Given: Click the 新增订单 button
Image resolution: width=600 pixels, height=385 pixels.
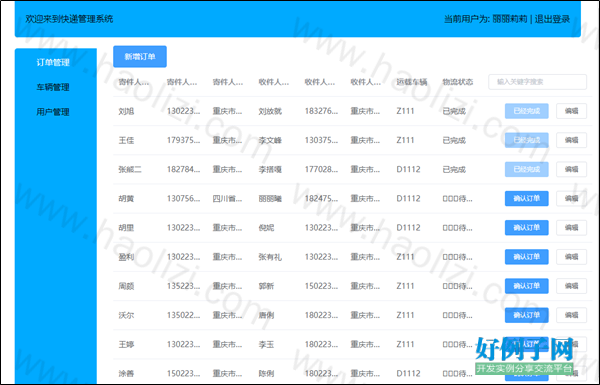Looking at the screenshot, I should point(140,57).
